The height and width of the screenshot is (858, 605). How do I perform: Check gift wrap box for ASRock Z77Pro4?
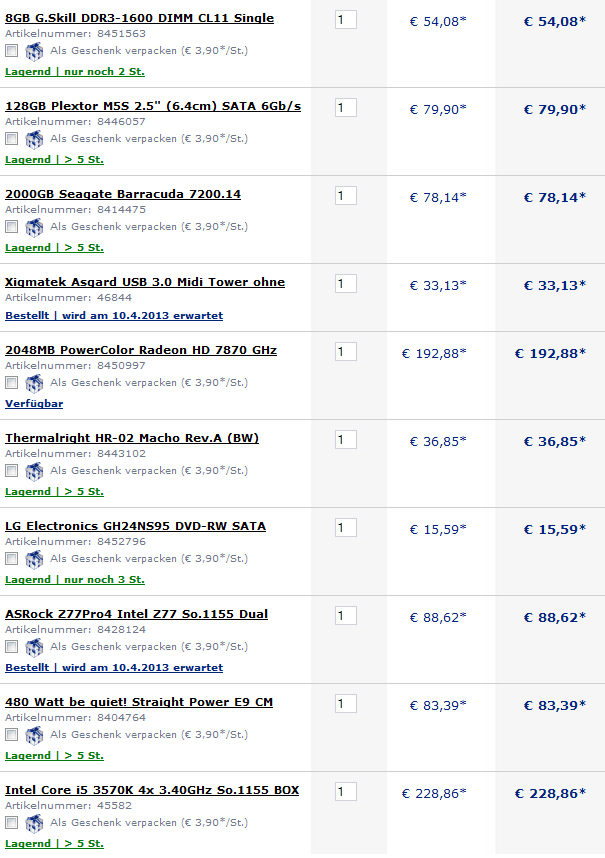(x=11, y=647)
